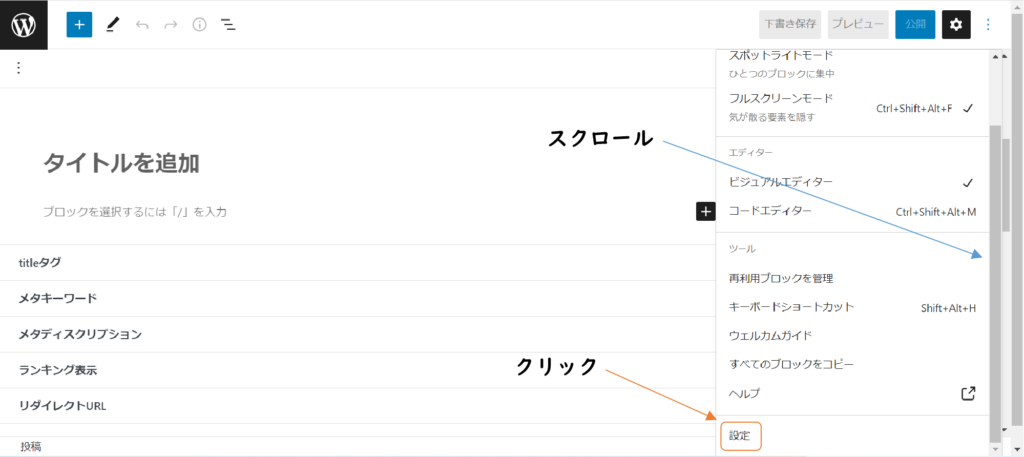The width and height of the screenshot is (1024, 457).
Task: Add block with black plus button
Action: pos(705,212)
